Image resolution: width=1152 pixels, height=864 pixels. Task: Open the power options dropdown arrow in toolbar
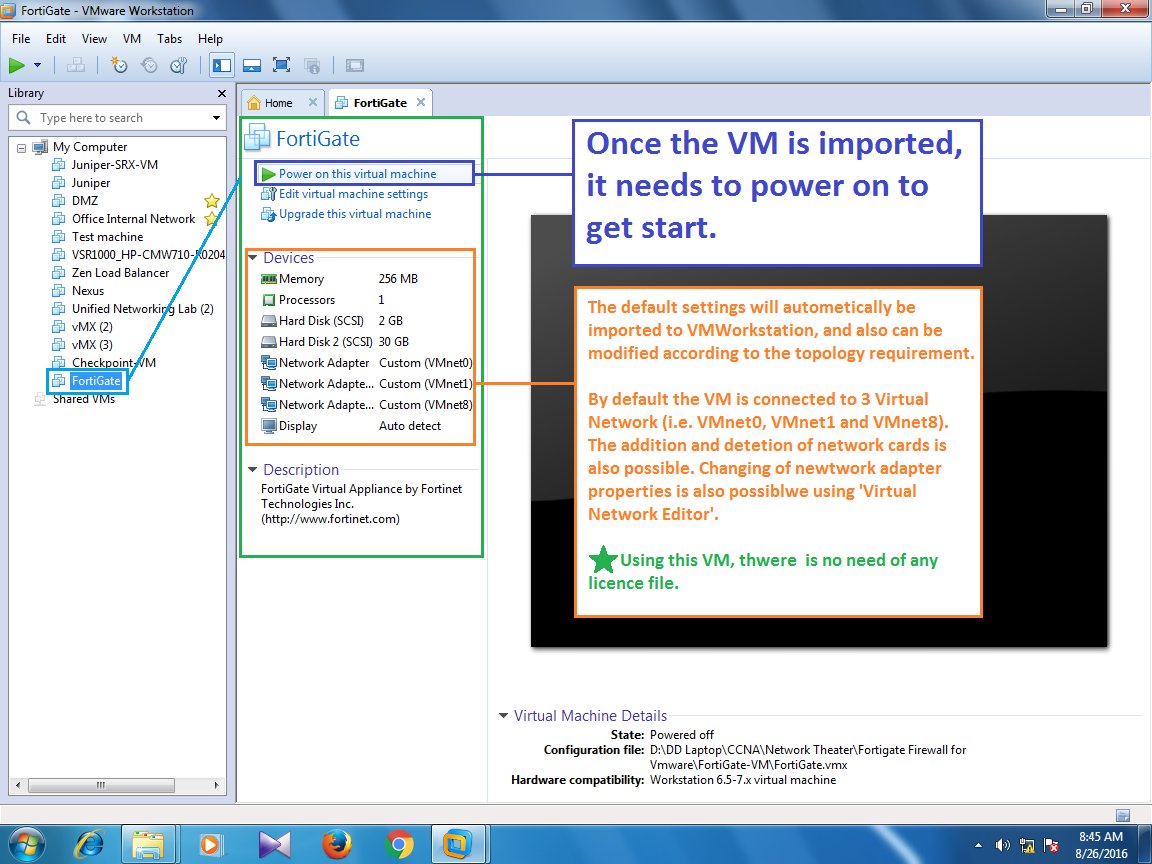coord(37,65)
